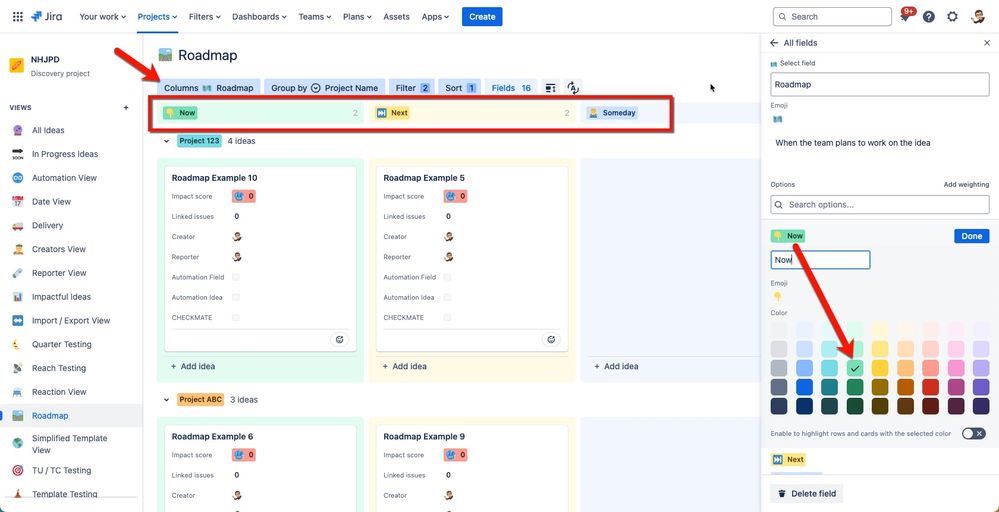This screenshot has width=999, height=512.
Task: Open Date View
Action: (x=52, y=201)
